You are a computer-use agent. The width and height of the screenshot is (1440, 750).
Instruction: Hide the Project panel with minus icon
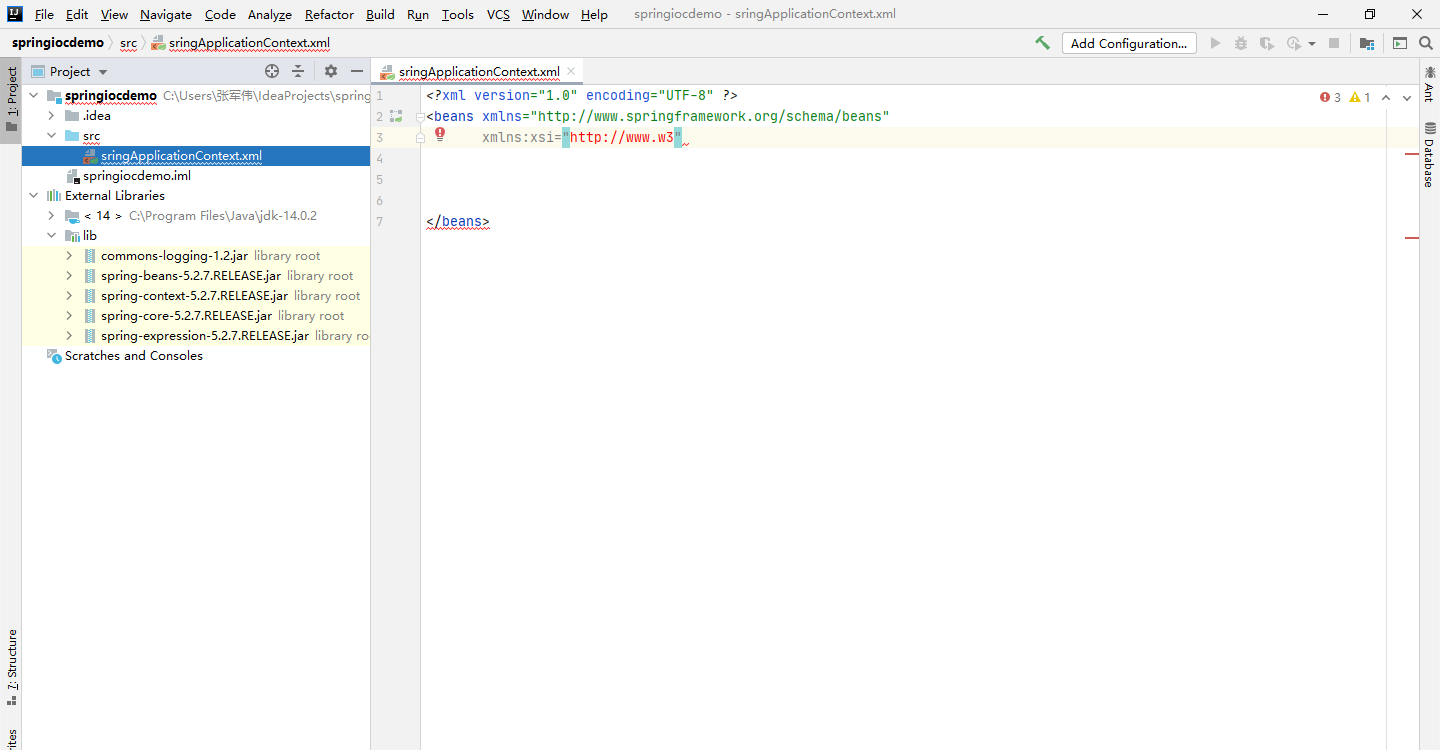pos(357,71)
